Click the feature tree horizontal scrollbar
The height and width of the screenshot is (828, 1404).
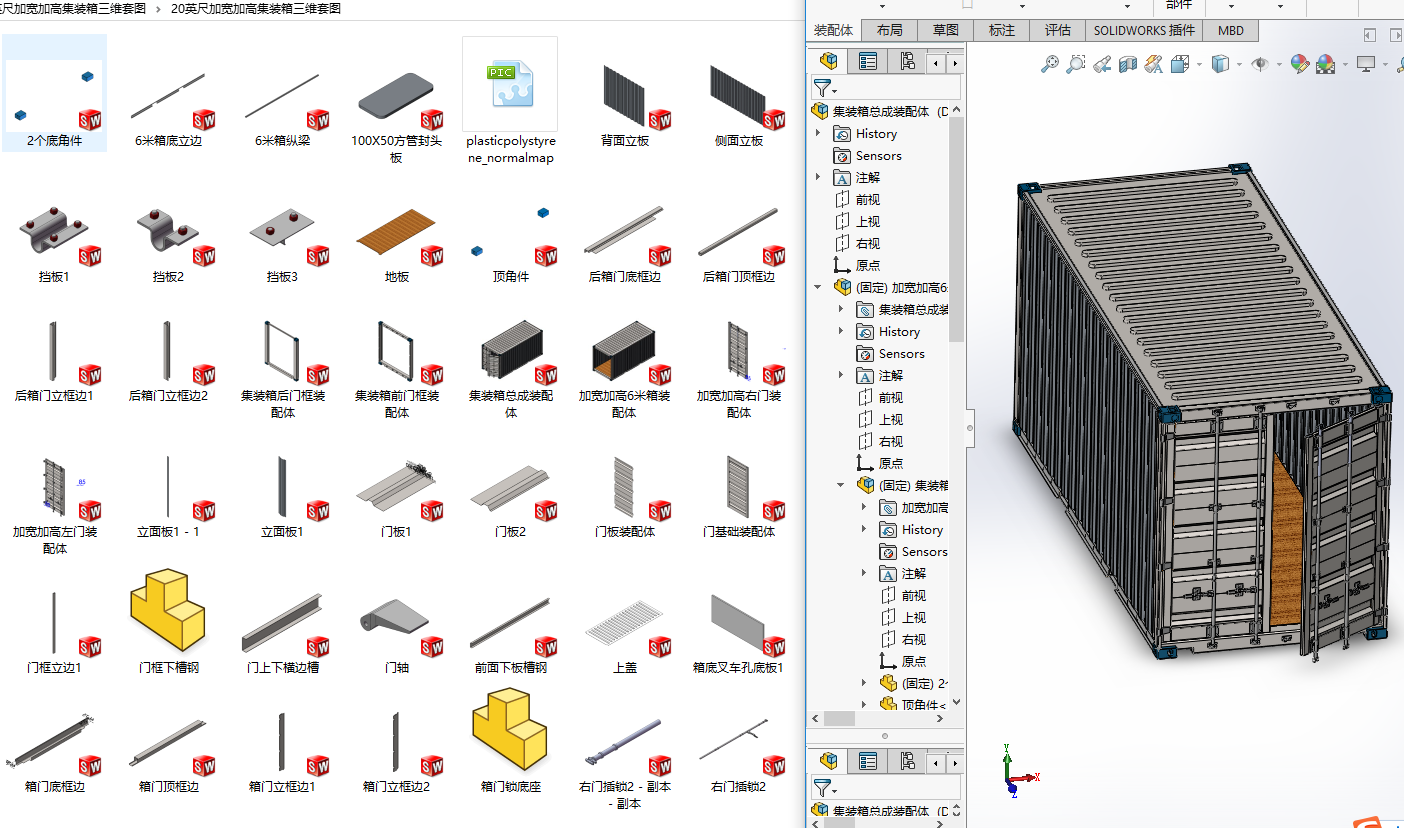839,718
